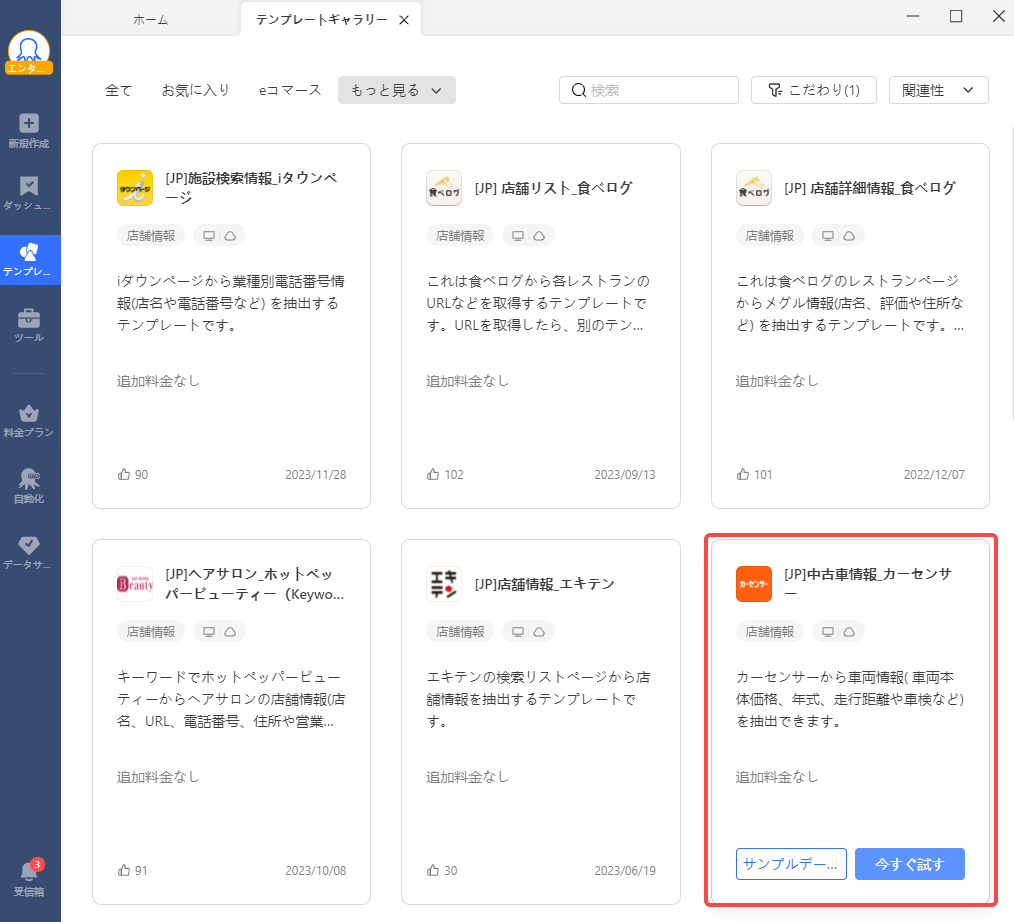Viewport: 1014px width, 922px height.
Task: Open the Dashboard sidebar icon
Action: click(29, 193)
